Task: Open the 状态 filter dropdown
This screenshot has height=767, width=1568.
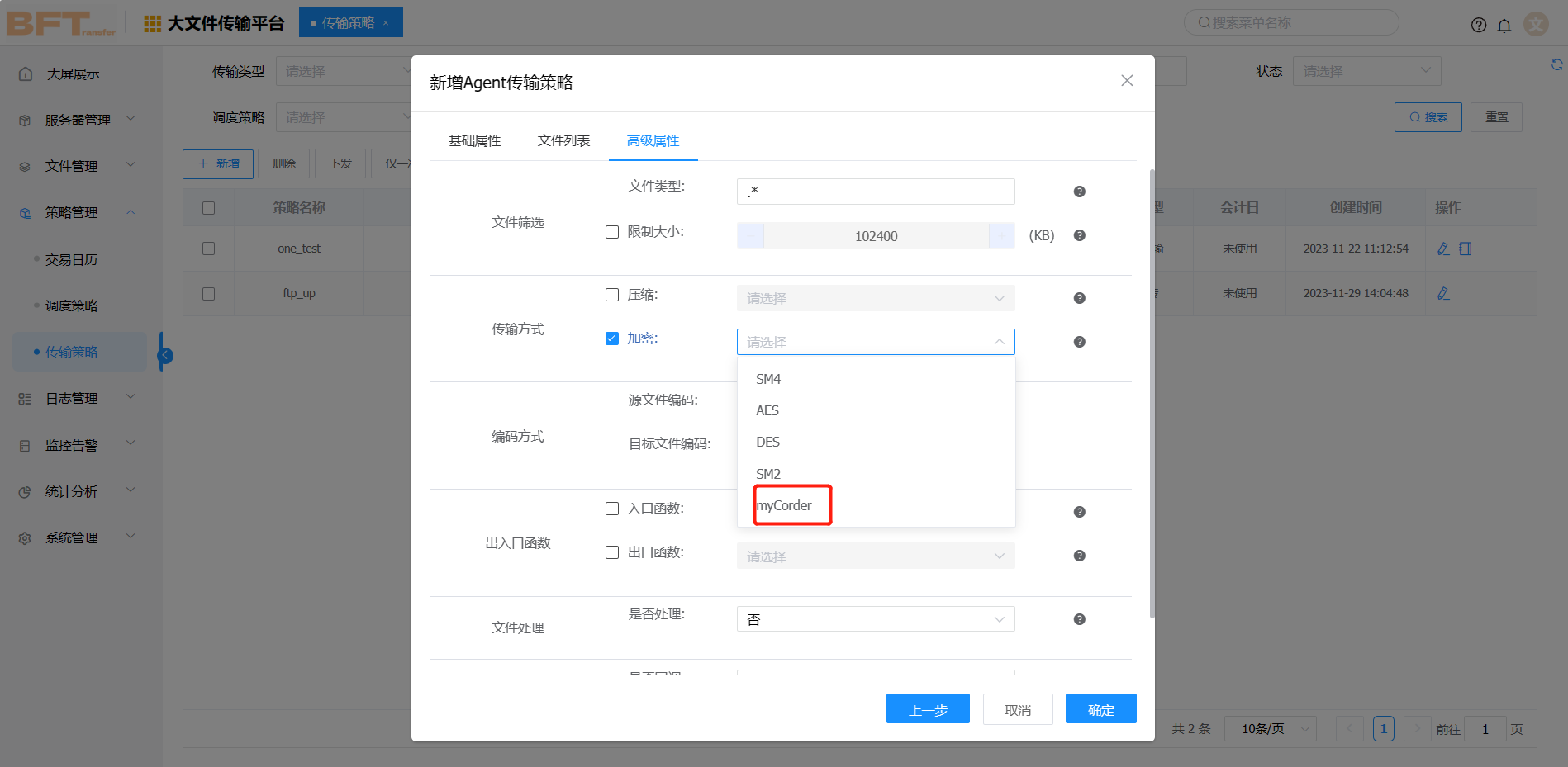Action: (1366, 71)
